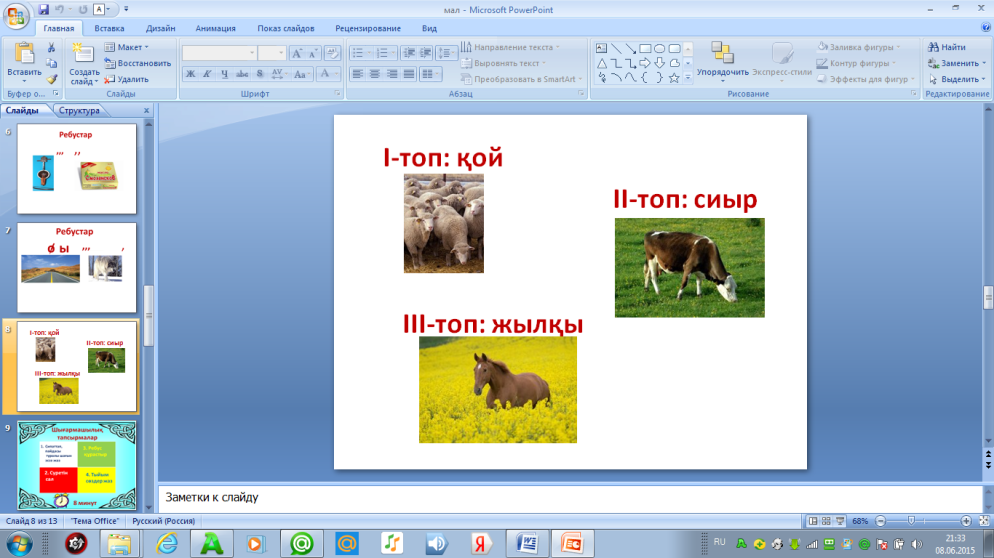This screenshot has height=558, width=994.
Task: Justify text in paragraph group
Action: click(410, 74)
